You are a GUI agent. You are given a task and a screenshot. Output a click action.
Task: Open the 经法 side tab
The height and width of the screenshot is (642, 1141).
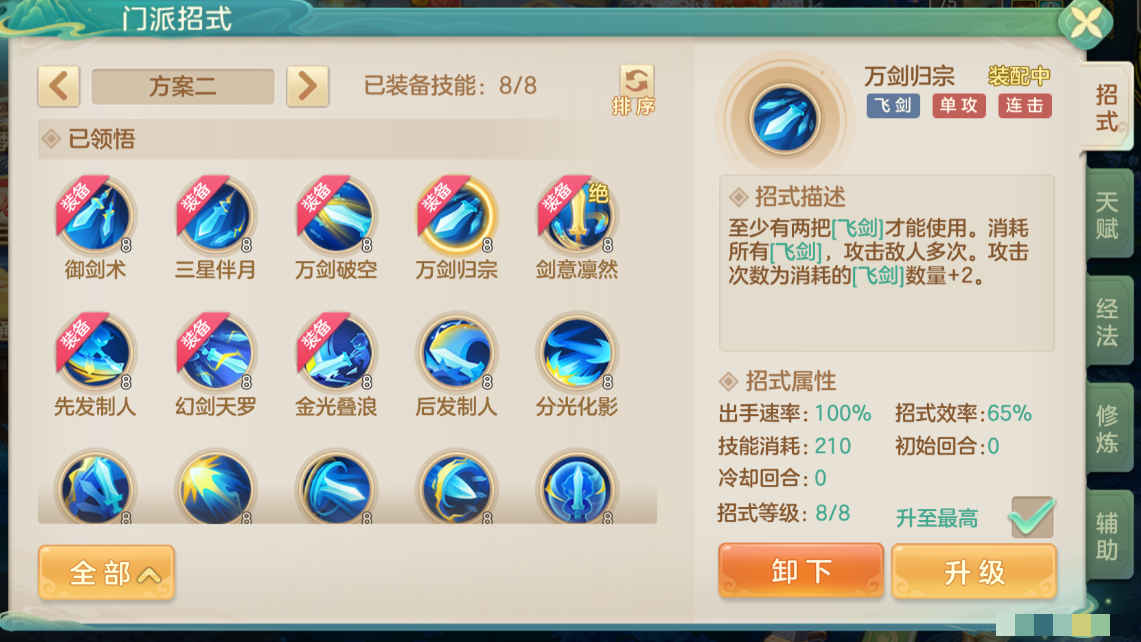(x=1108, y=321)
